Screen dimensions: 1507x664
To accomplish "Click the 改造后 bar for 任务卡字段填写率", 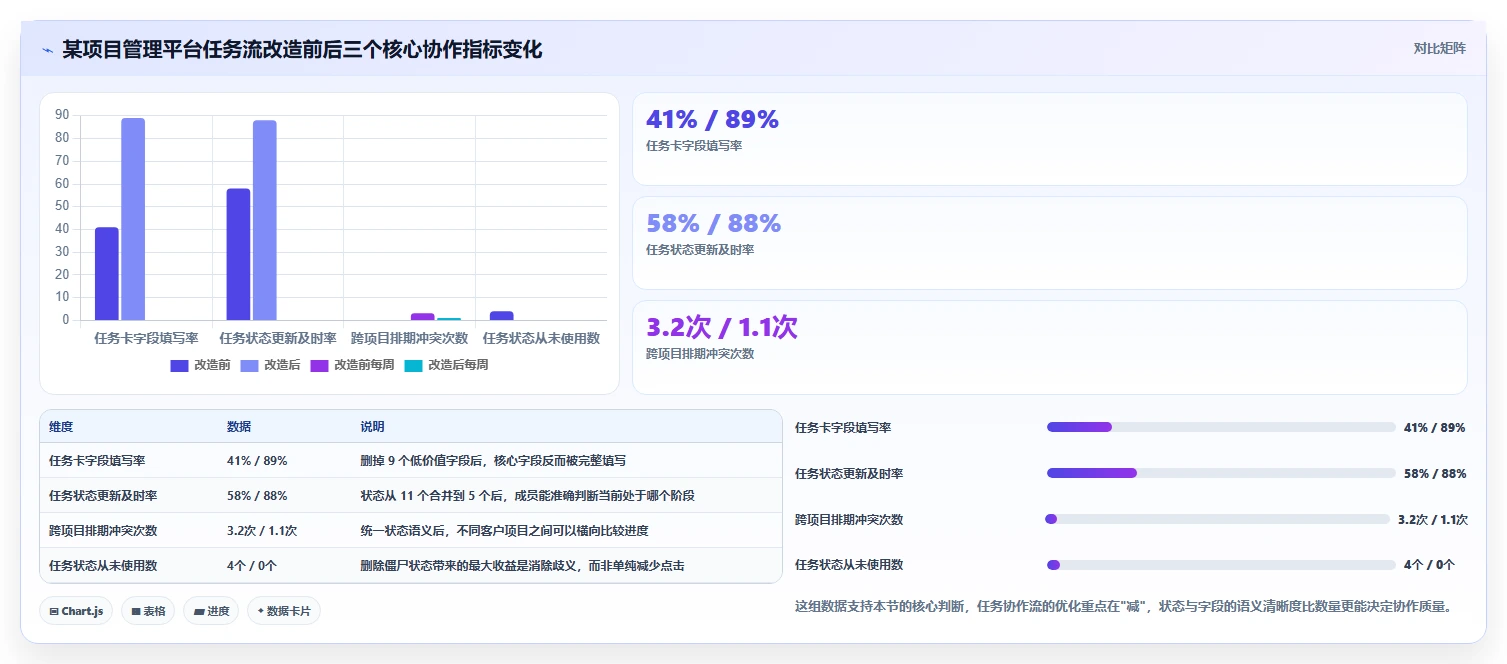I will [x=133, y=219].
